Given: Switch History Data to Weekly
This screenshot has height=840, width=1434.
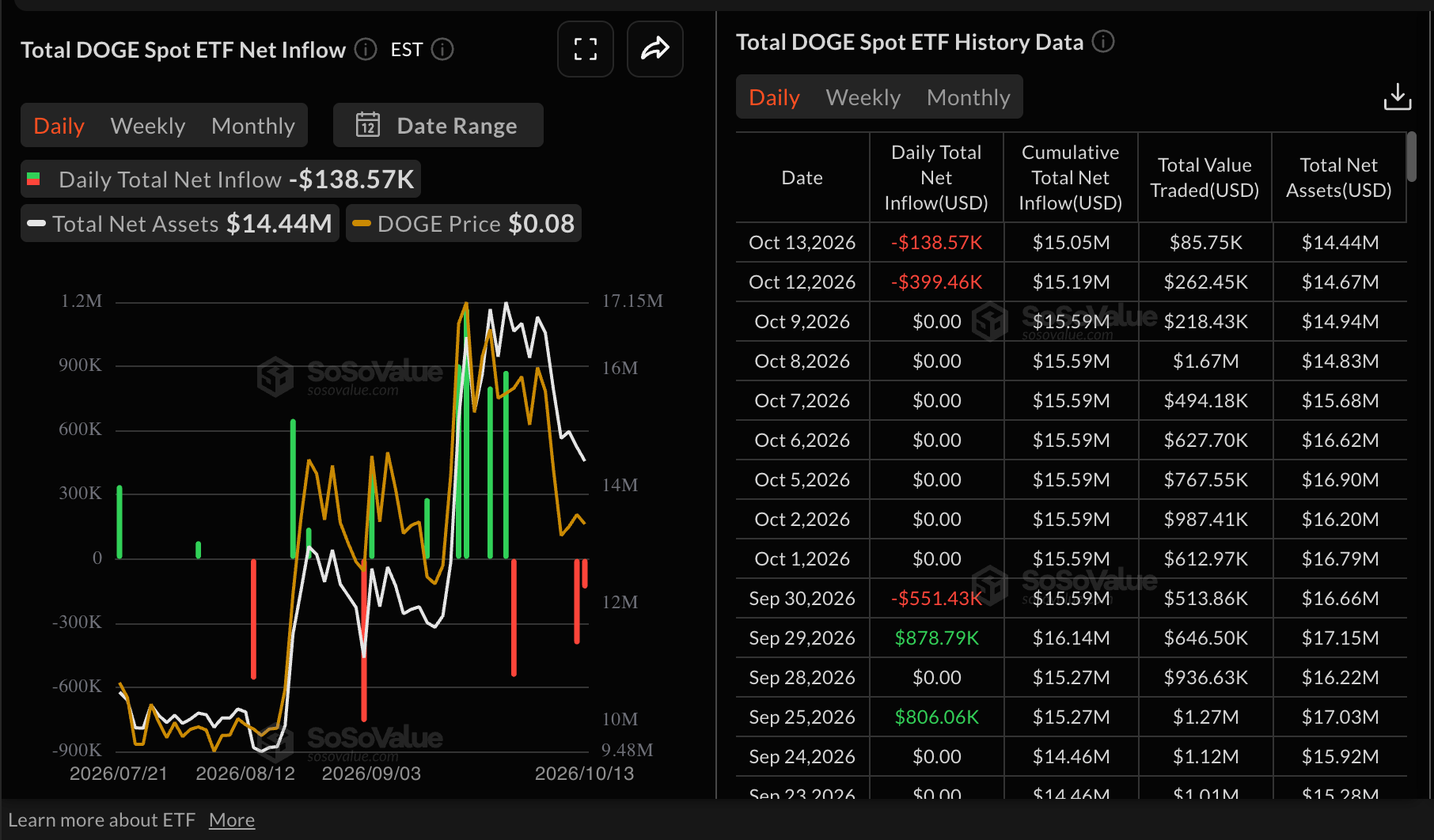Looking at the screenshot, I should tap(863, 97).
